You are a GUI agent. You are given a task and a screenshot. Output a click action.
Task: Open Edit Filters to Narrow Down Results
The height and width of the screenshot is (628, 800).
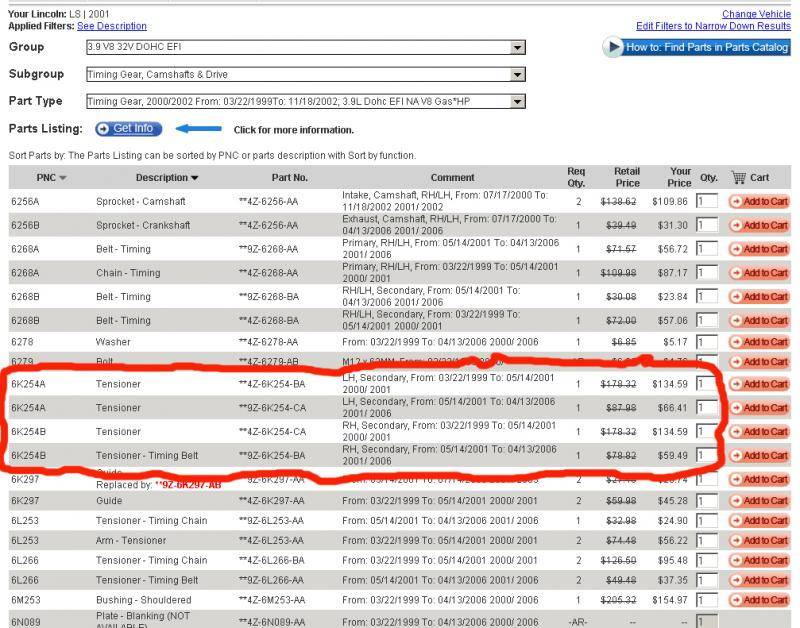tap(713, 26)
